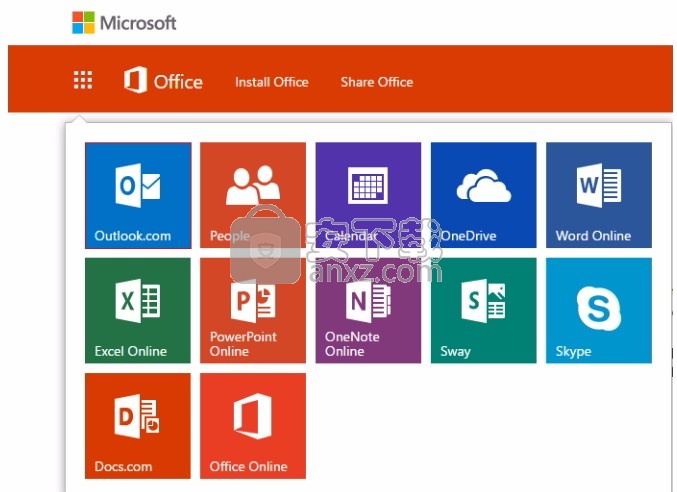Screen dimensions: 677x492
Task: Open the Sway tile
Action: (484, 311)
